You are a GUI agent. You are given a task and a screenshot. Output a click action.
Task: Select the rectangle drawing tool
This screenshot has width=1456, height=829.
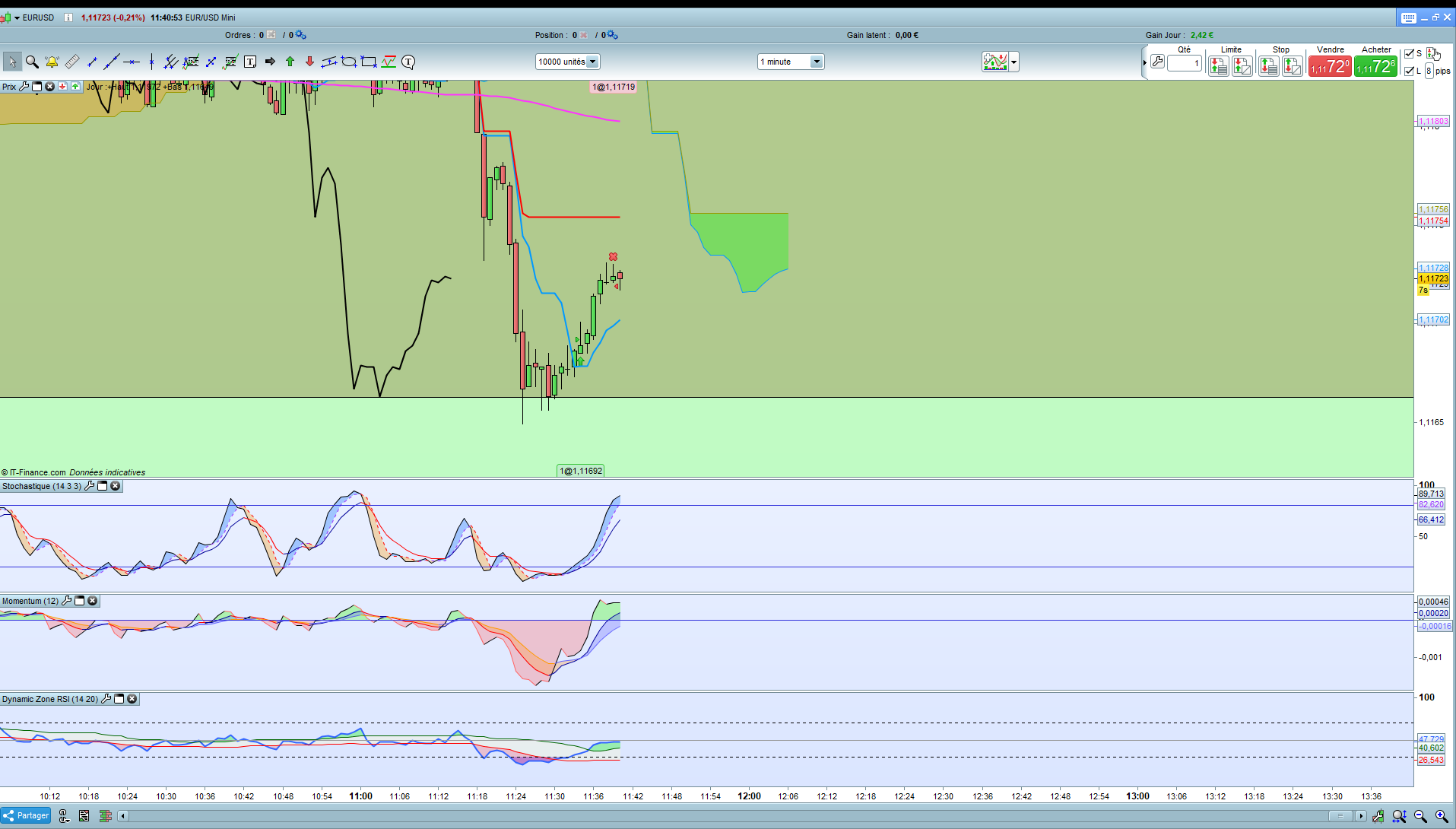tap(369, 62)
